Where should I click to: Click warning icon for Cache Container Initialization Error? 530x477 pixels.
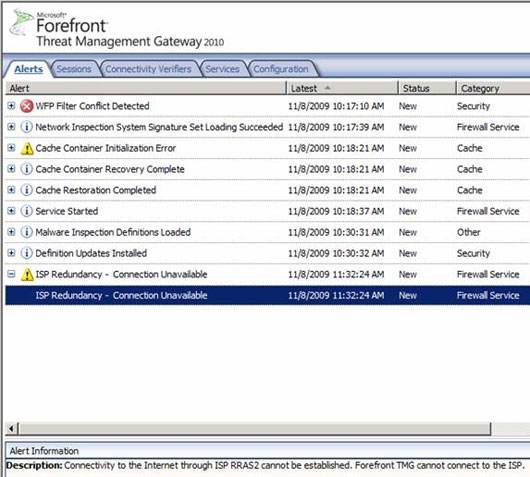point(27,148)
